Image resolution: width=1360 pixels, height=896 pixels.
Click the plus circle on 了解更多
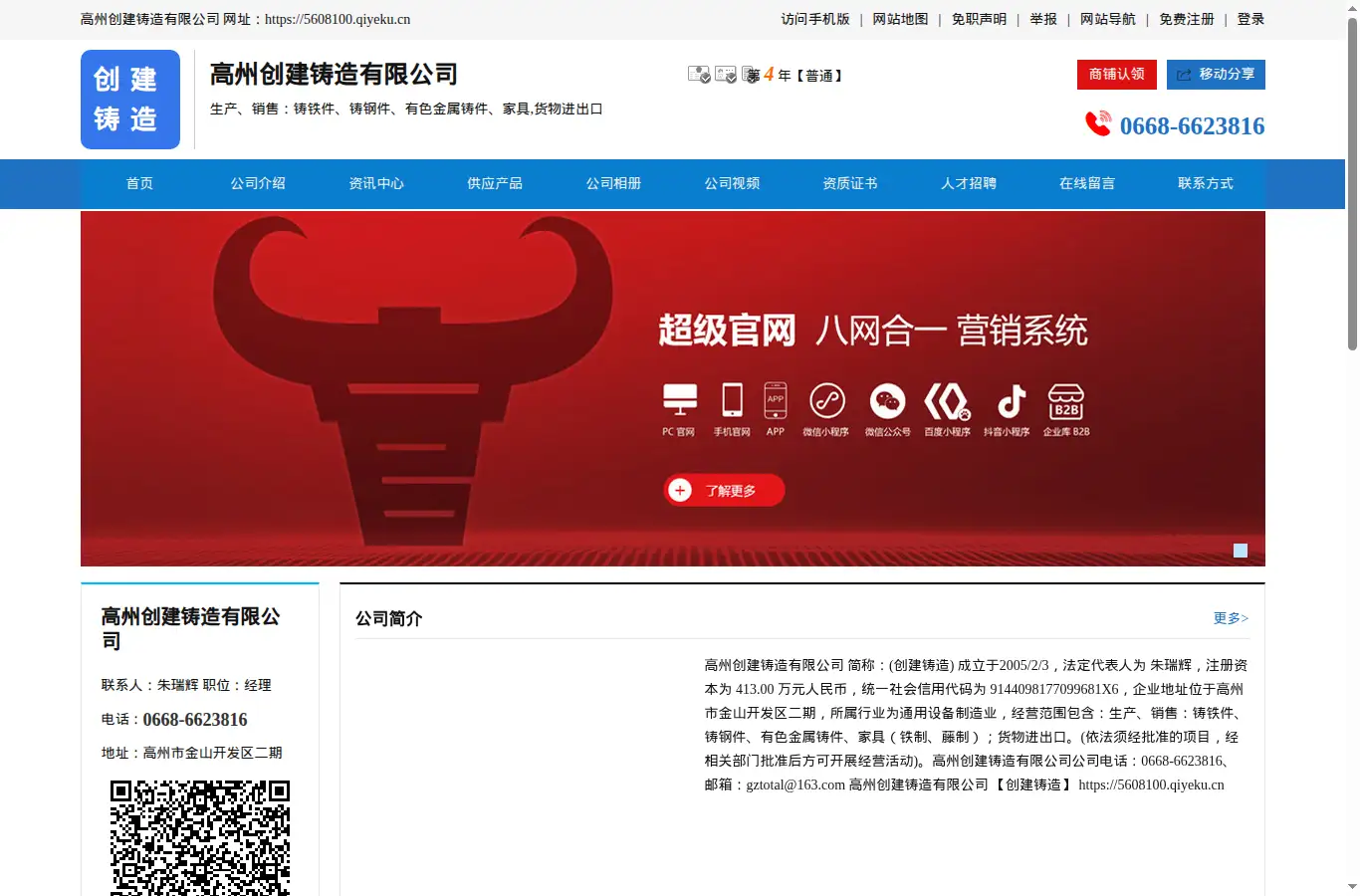(680, 490)
